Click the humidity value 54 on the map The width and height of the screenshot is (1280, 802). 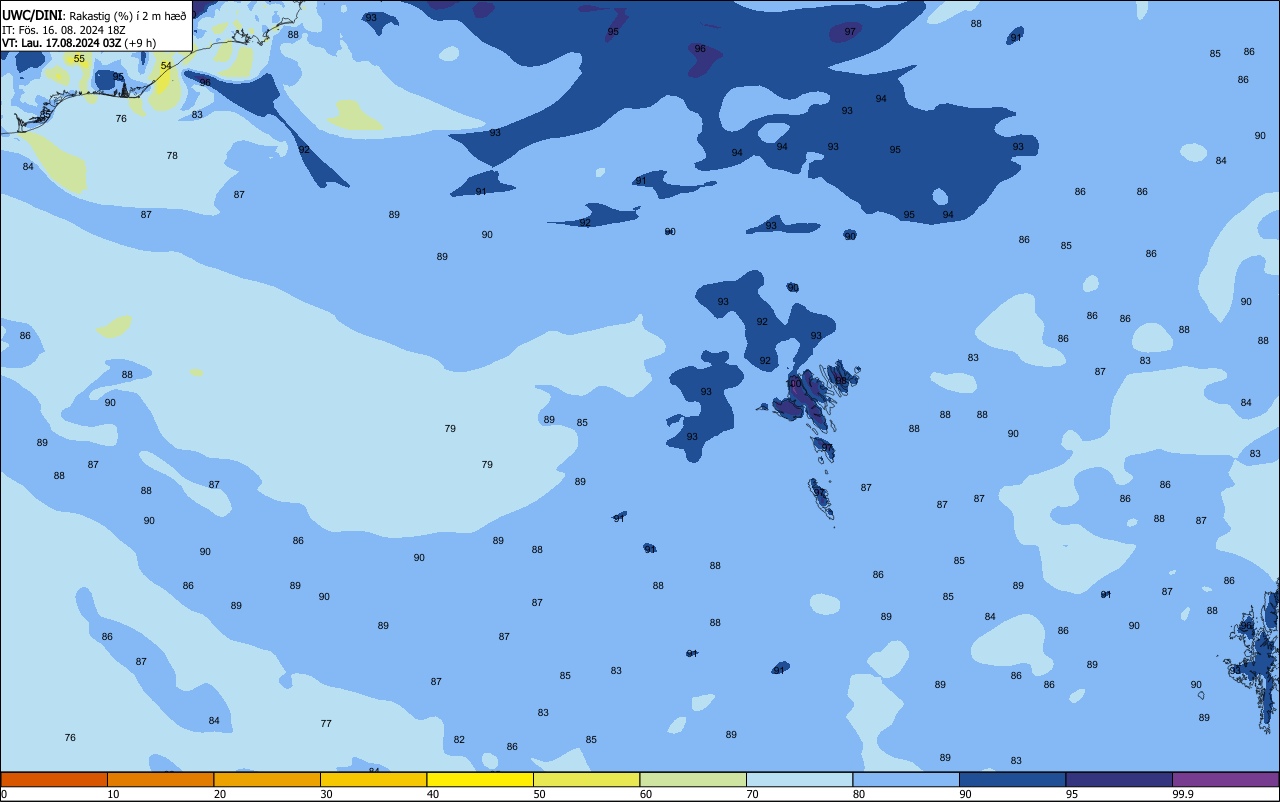166,66
